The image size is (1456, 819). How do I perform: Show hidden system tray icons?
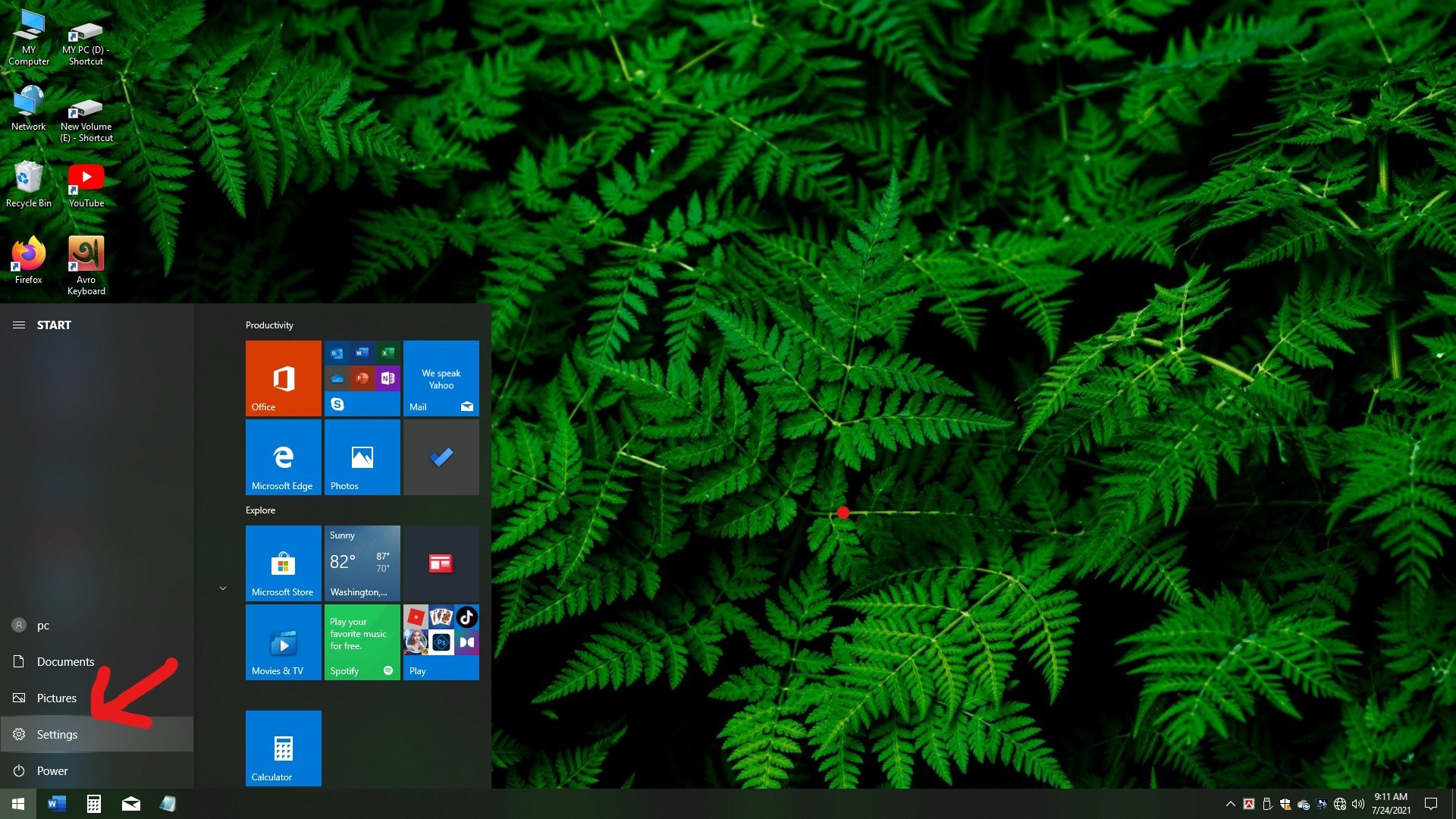[x=1230, y=804]
